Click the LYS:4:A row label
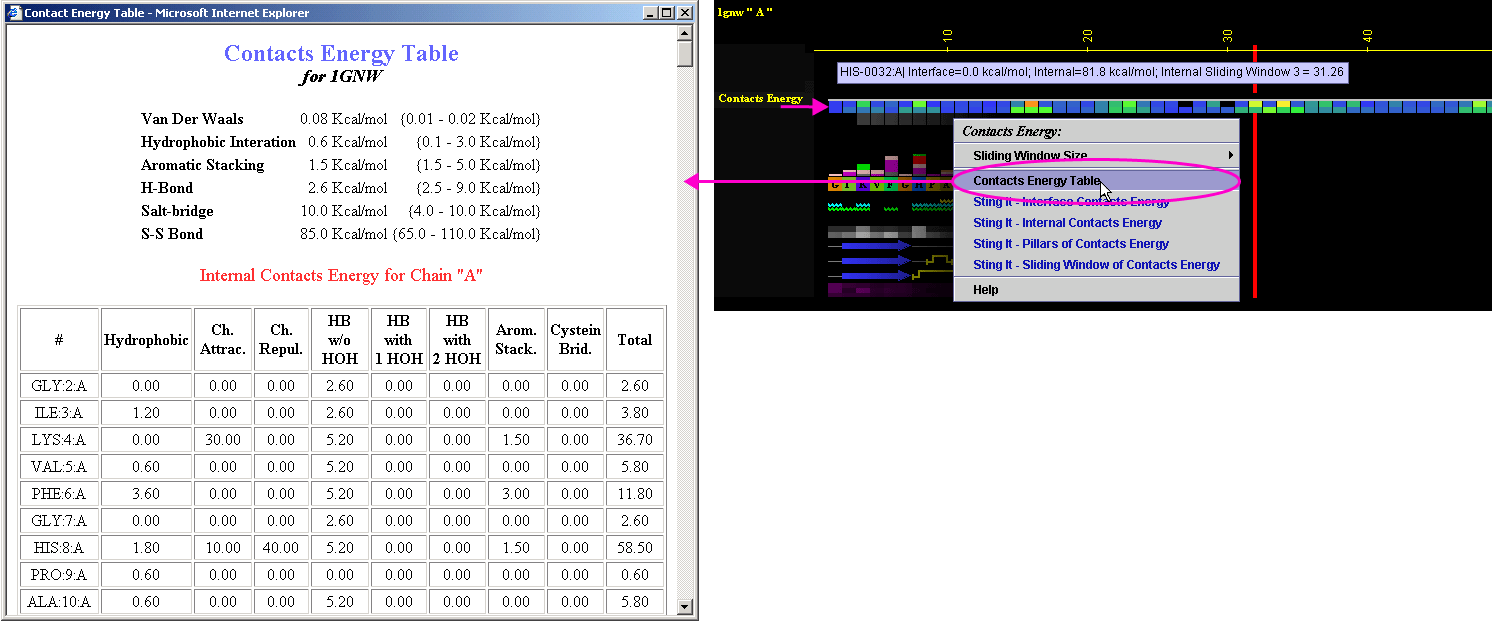The width and height of the screenshot is (1493, 624). [x=59, y=440]
